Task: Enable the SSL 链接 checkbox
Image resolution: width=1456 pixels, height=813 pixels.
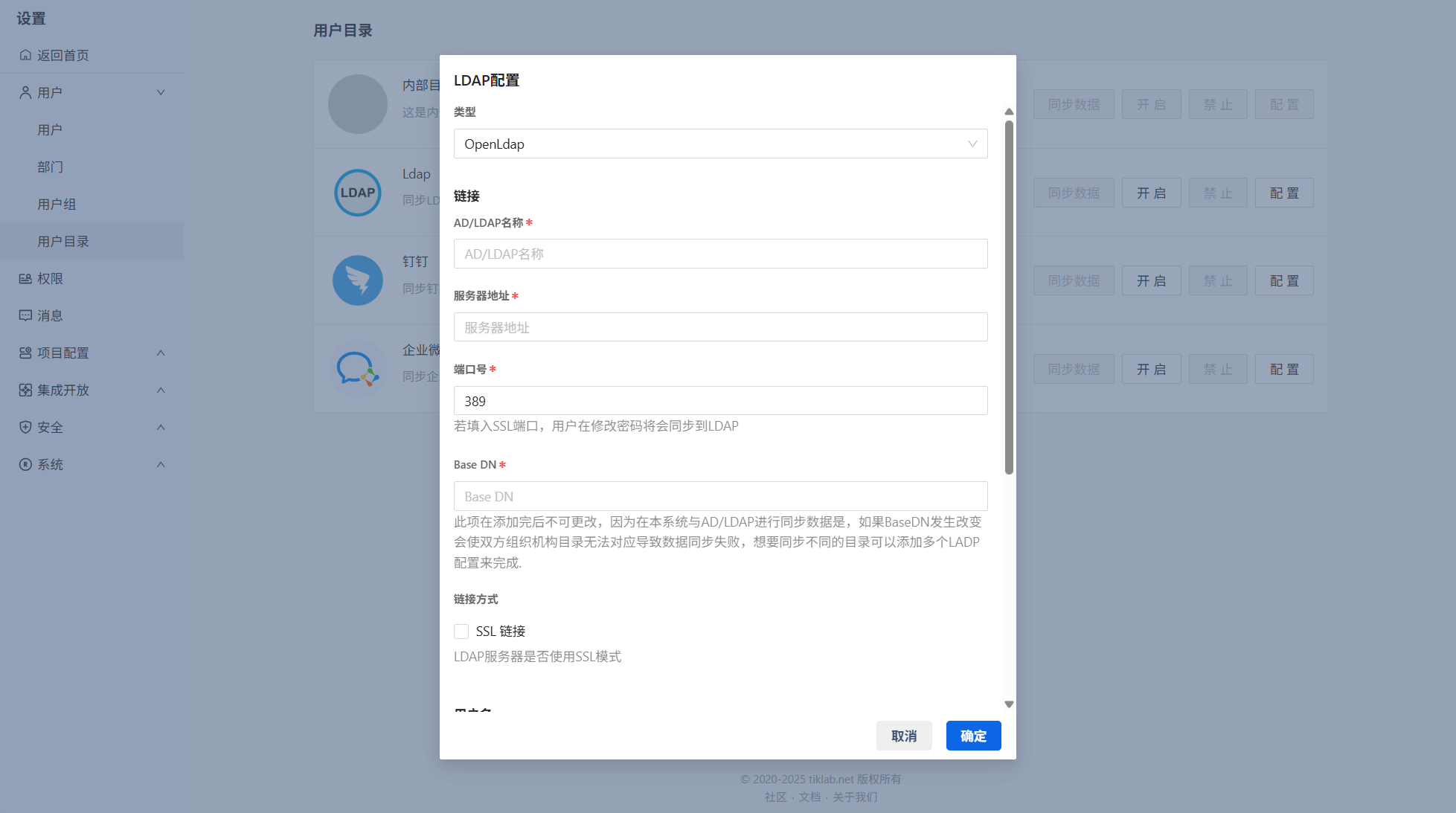Action: (461, 632)
